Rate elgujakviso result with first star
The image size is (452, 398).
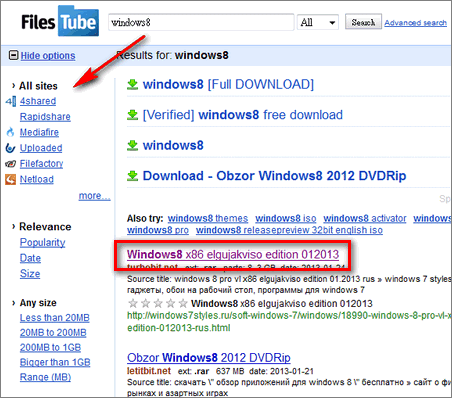(x=133, y=303)
